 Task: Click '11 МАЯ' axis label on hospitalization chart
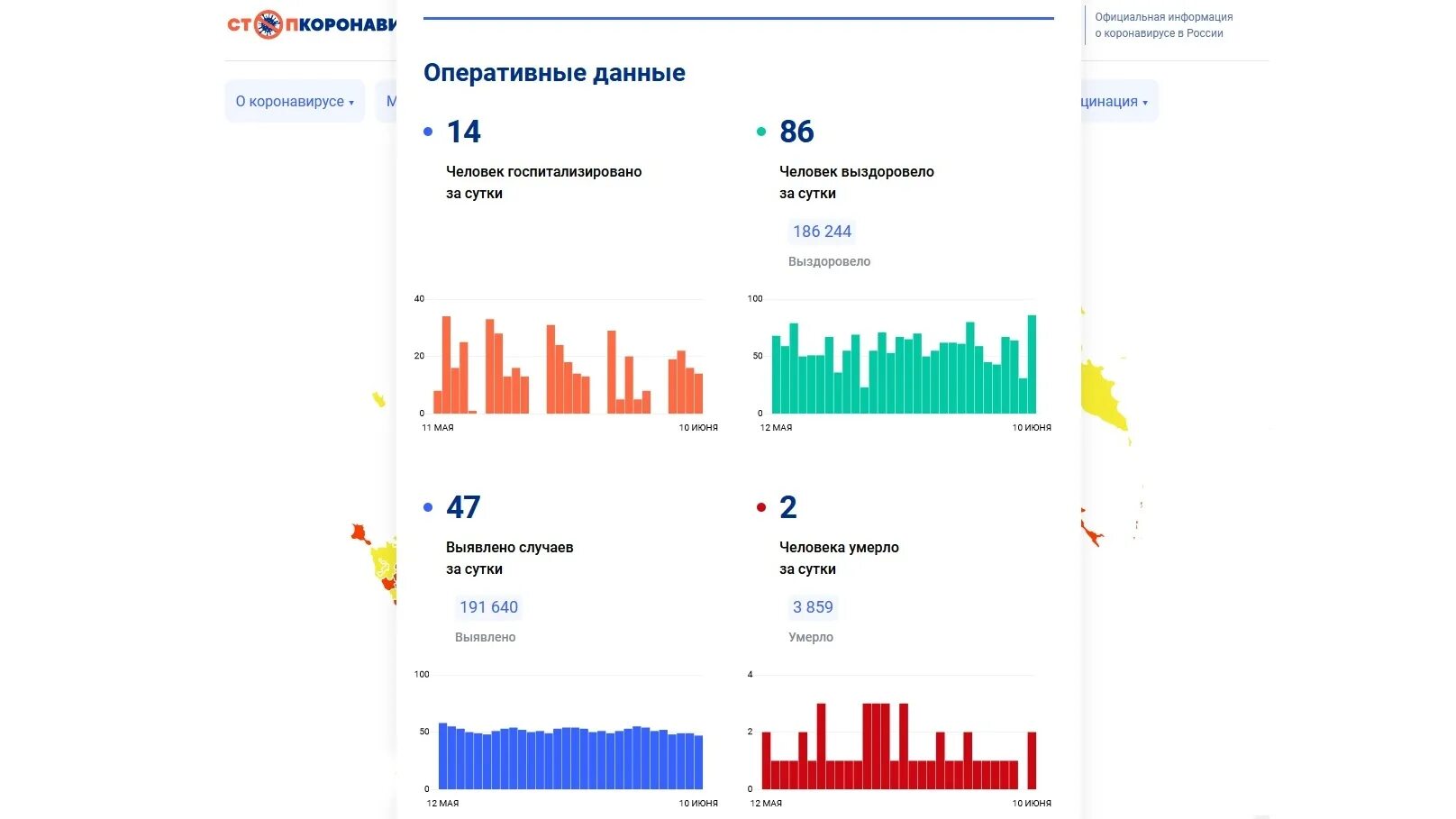(x=438, y=428)
